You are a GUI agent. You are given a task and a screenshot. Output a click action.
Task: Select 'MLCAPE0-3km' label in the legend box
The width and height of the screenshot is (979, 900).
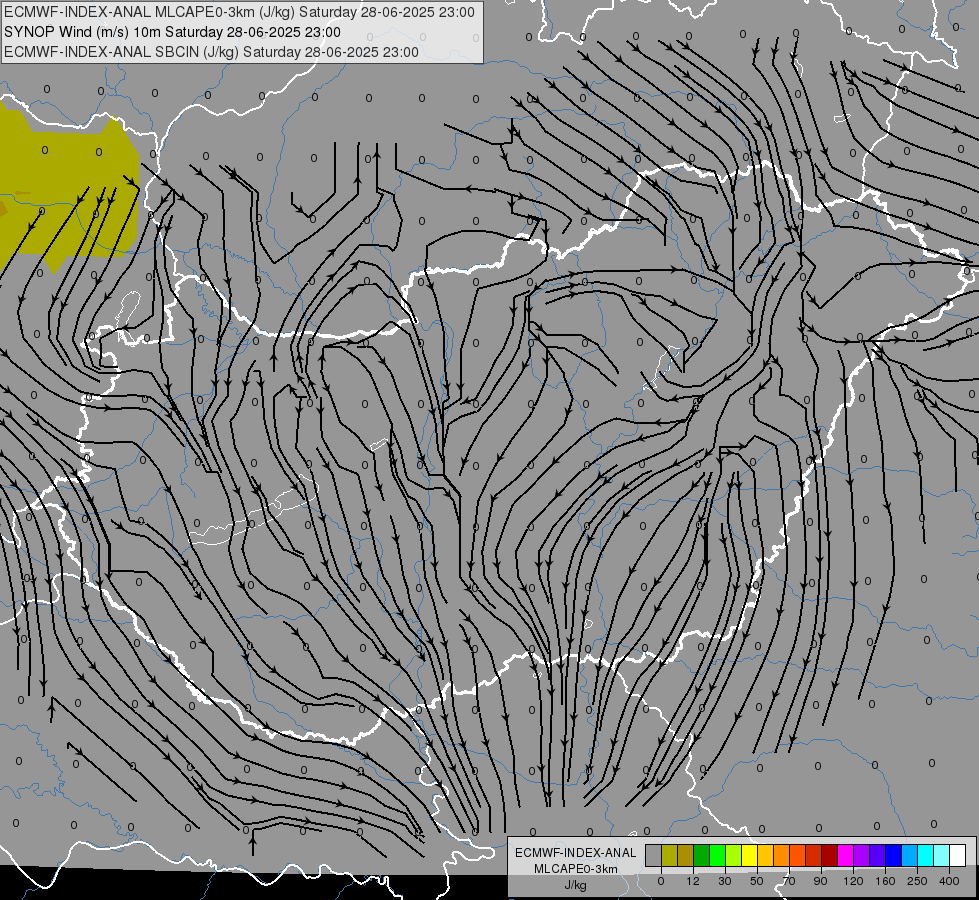[x=576, y=869]
